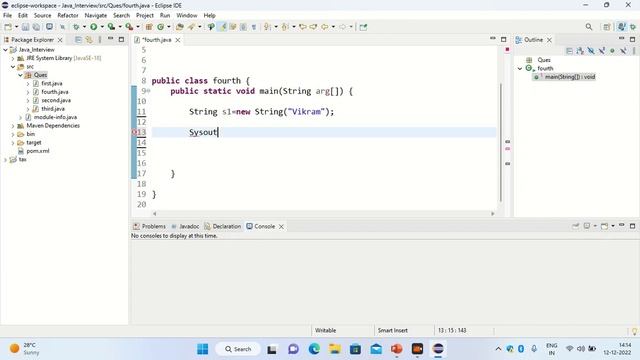Open the Refactor menu
The image size is (640, 360).
[x=68, y=16]
